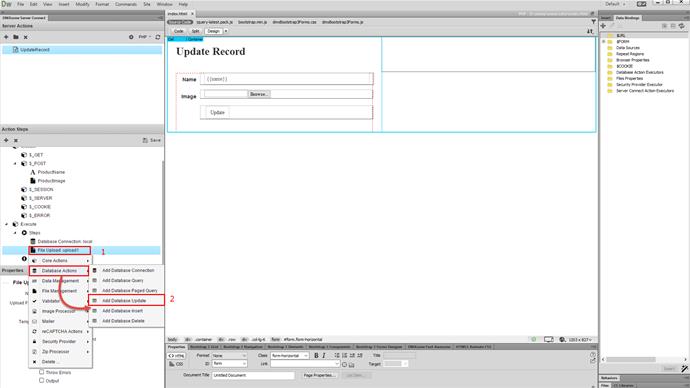Click the Save icon in Action Steps

click(x=151, y=140)
